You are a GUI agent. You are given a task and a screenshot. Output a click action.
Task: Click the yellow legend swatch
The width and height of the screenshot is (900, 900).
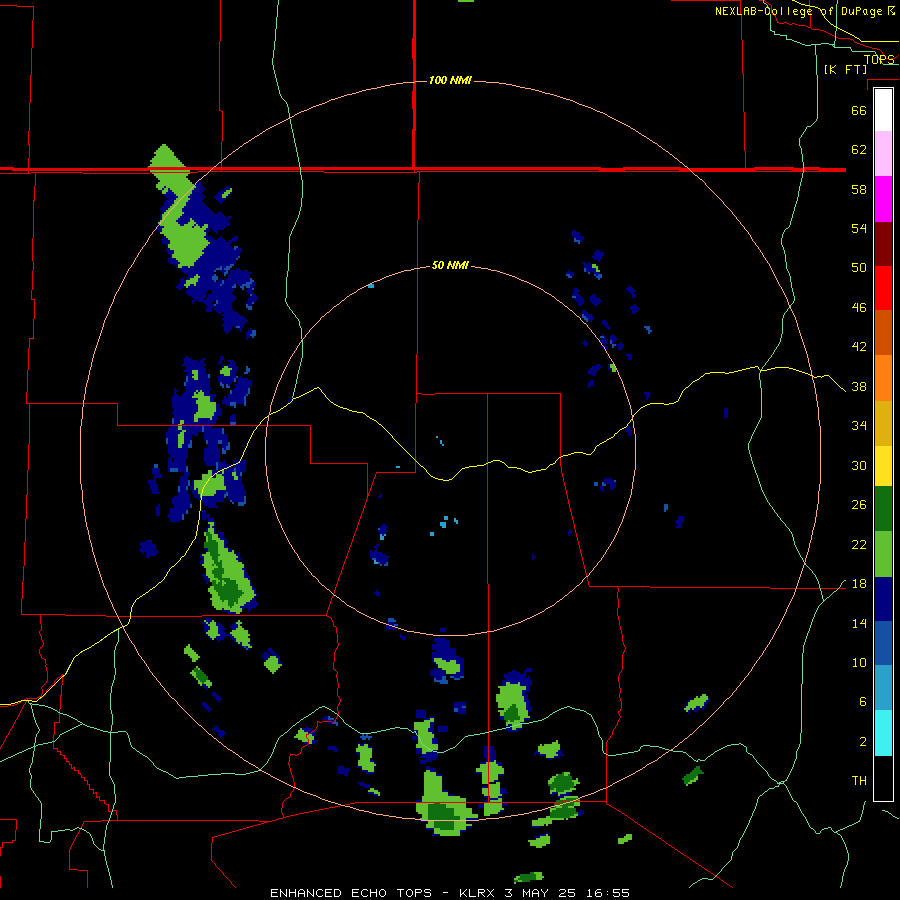tap(883, 466)
